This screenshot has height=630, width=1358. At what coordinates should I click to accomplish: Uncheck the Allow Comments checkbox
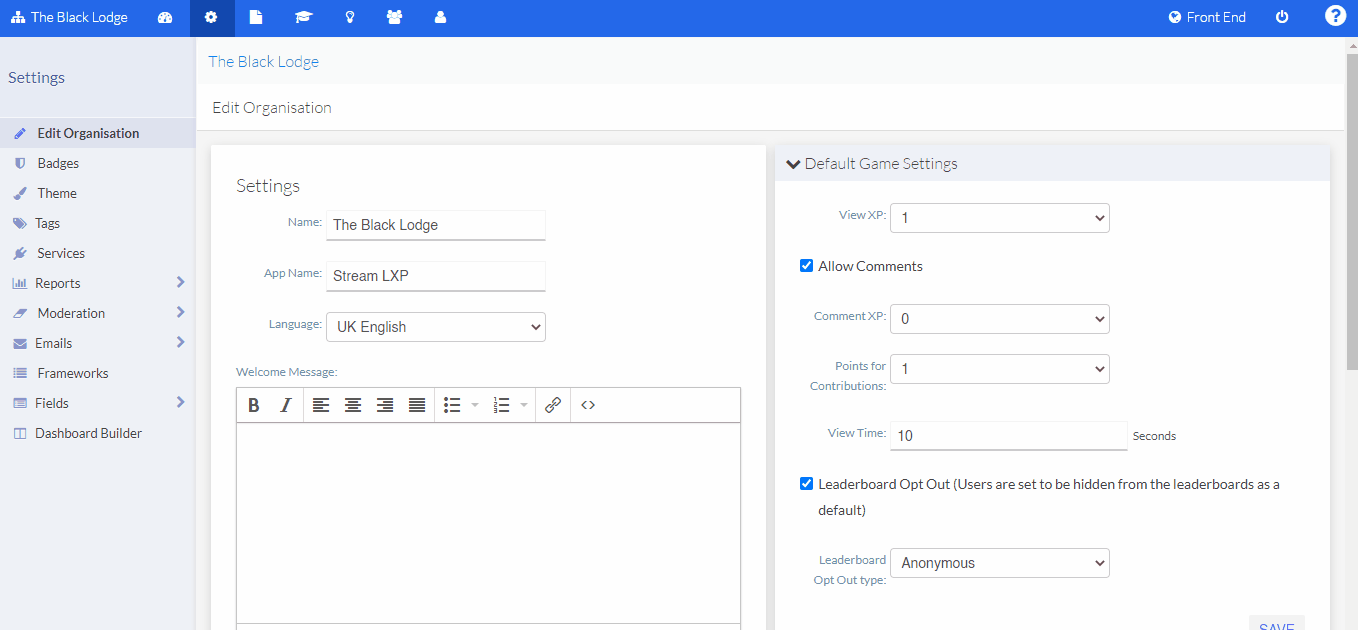coord(807,265)
